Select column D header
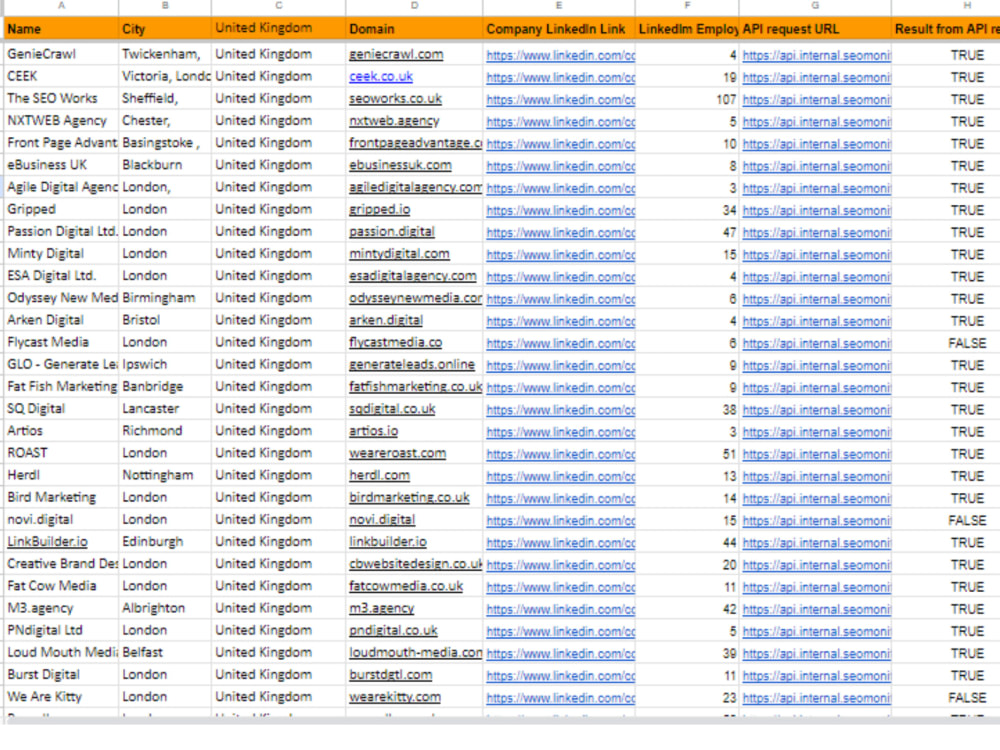 click(x=414, y=5)
